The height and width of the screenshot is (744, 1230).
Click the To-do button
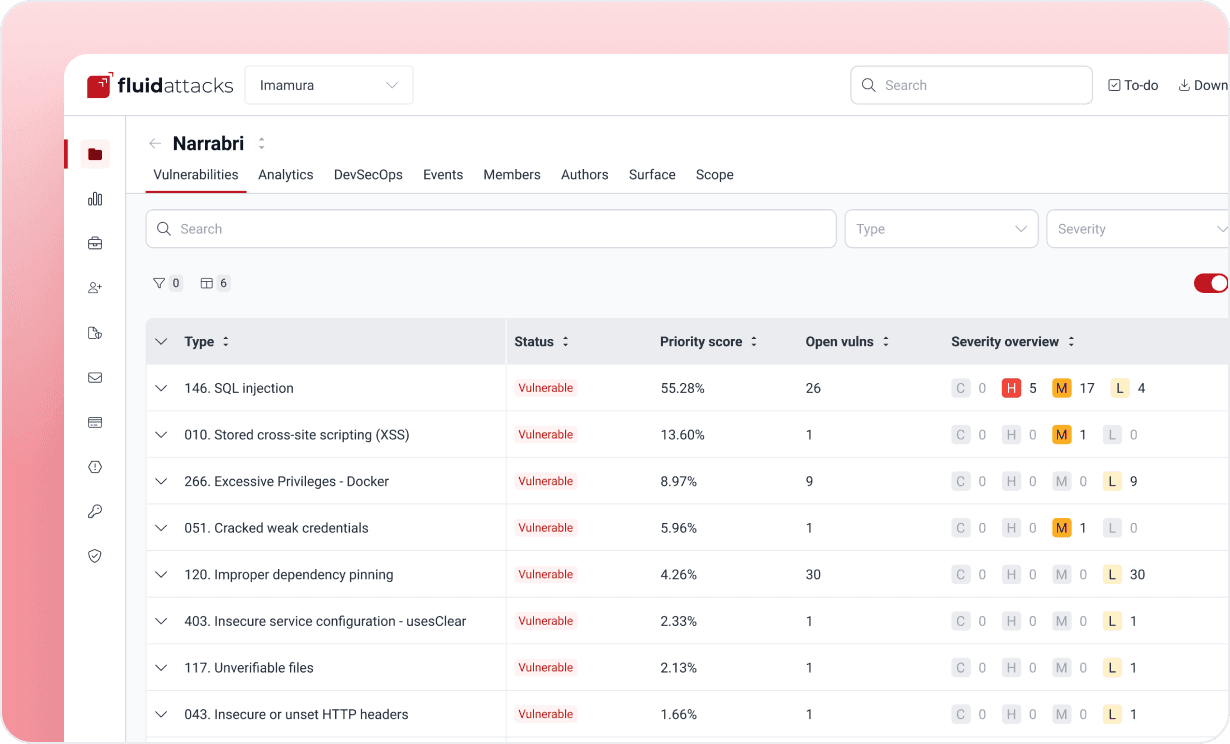(x=1133, y=85)
